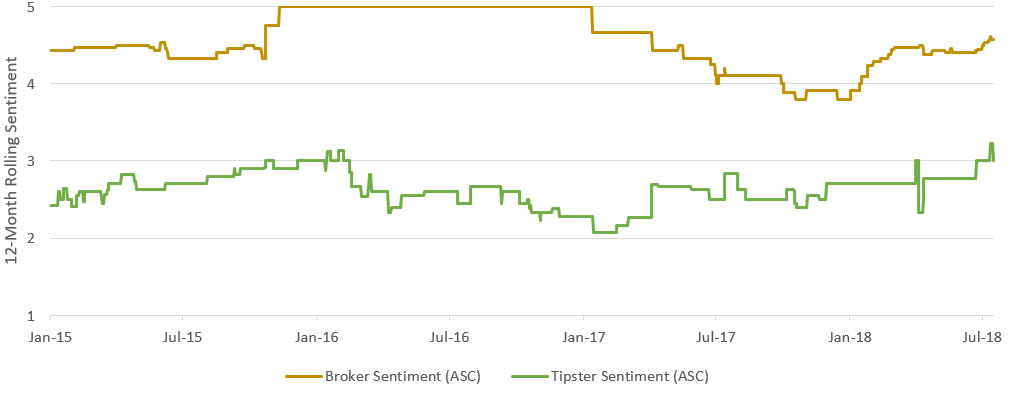Image resolution: width=1016 pixels, height=408 pixels.
Task: Click the tipster line's lowest dip near Jan-17
Action: coord(603,232)
